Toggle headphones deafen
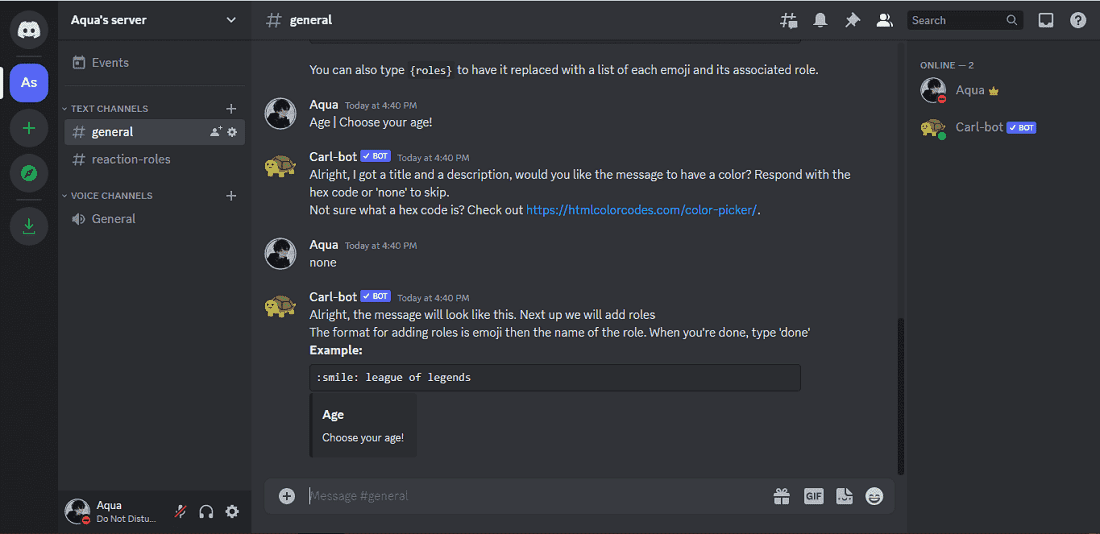 click(x=207, y=512)
